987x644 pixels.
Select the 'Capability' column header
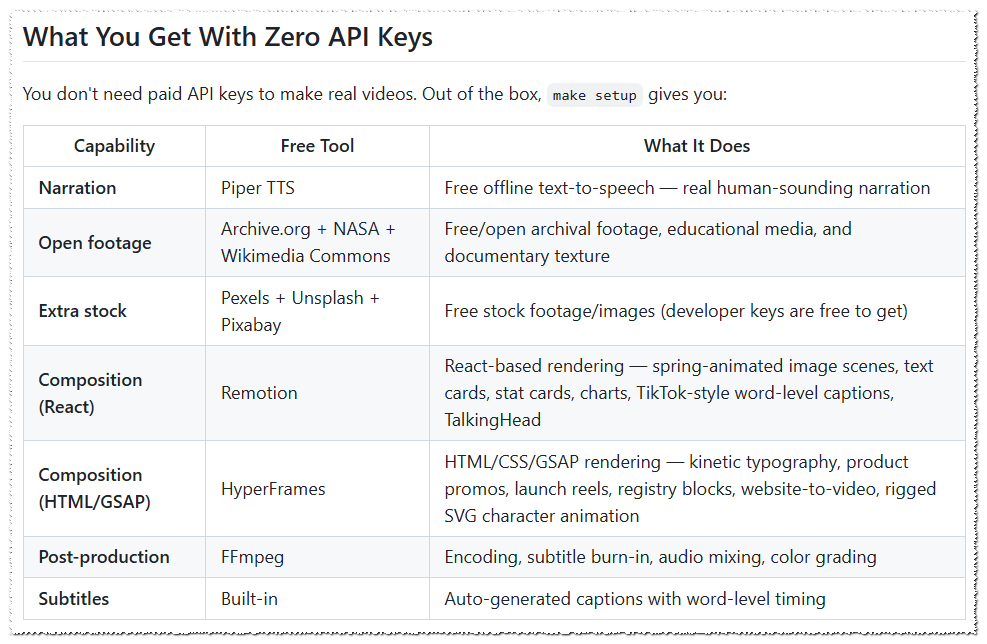(115, 146)
